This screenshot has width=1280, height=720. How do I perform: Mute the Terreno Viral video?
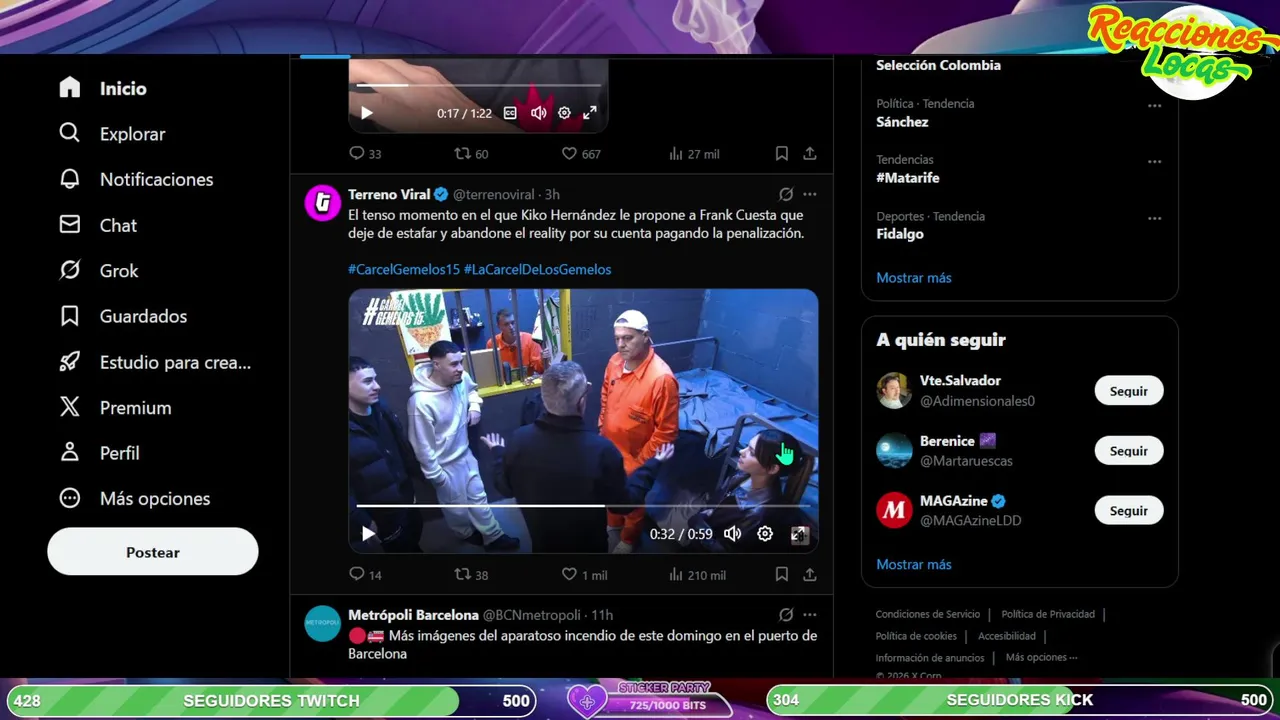732,534
